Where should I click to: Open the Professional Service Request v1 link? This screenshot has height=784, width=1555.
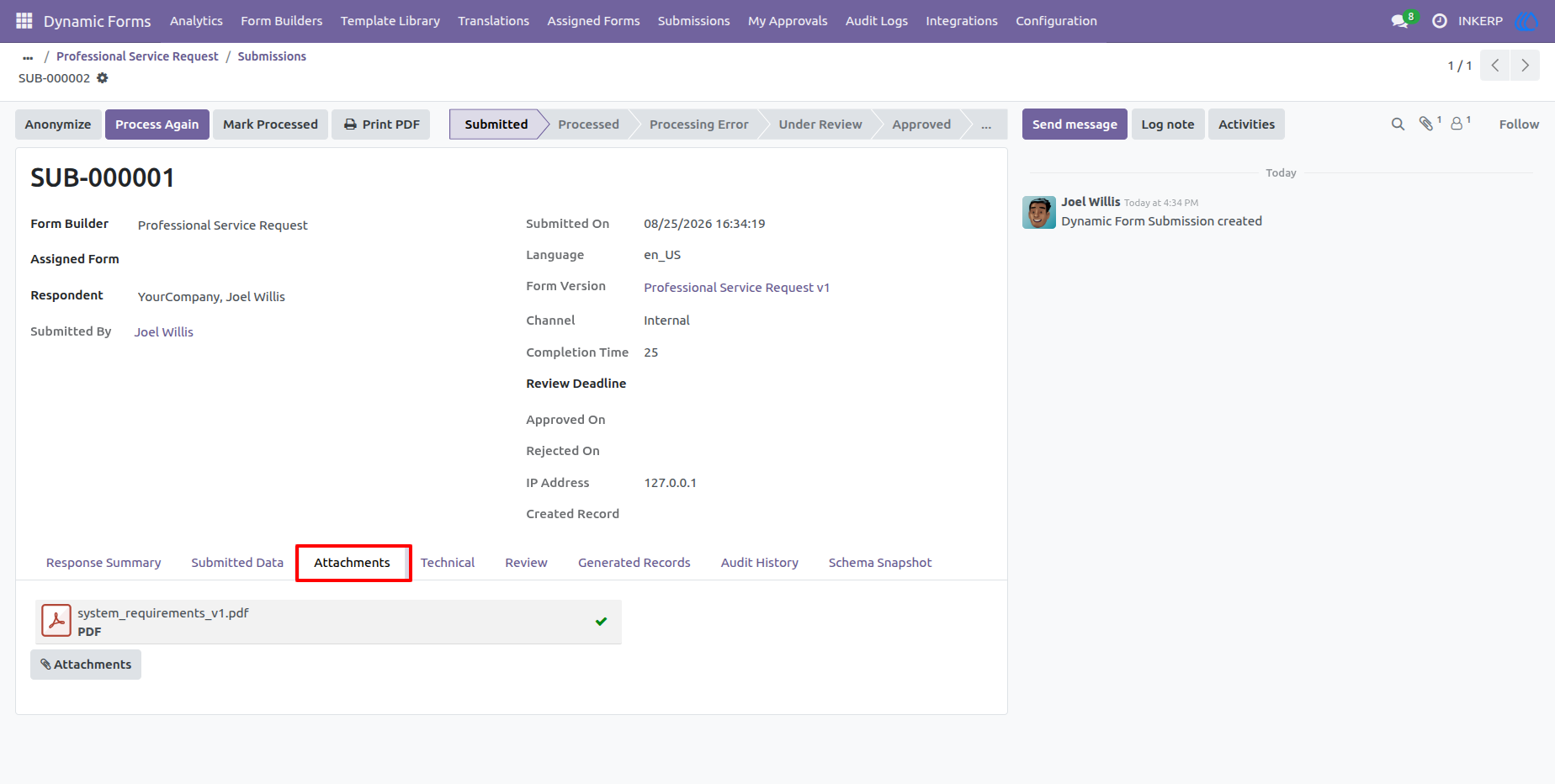coord(737,288)
